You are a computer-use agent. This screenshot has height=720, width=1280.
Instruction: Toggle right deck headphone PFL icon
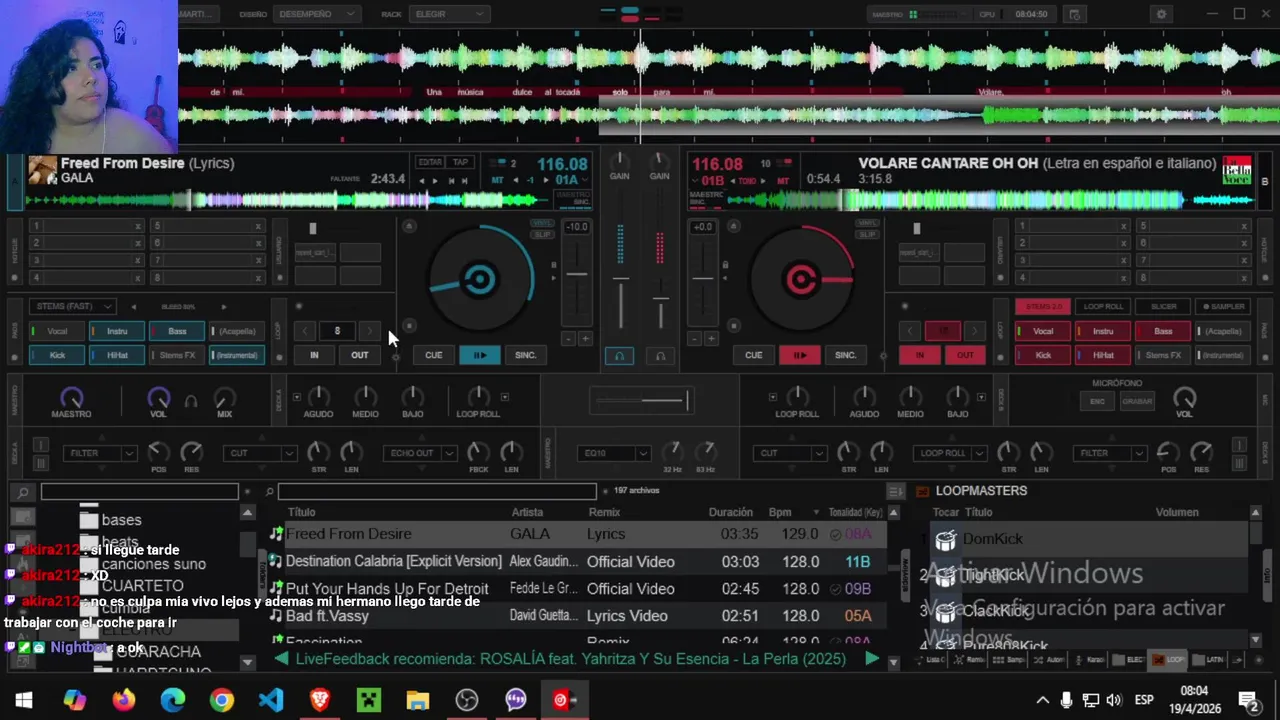point(660,356)
